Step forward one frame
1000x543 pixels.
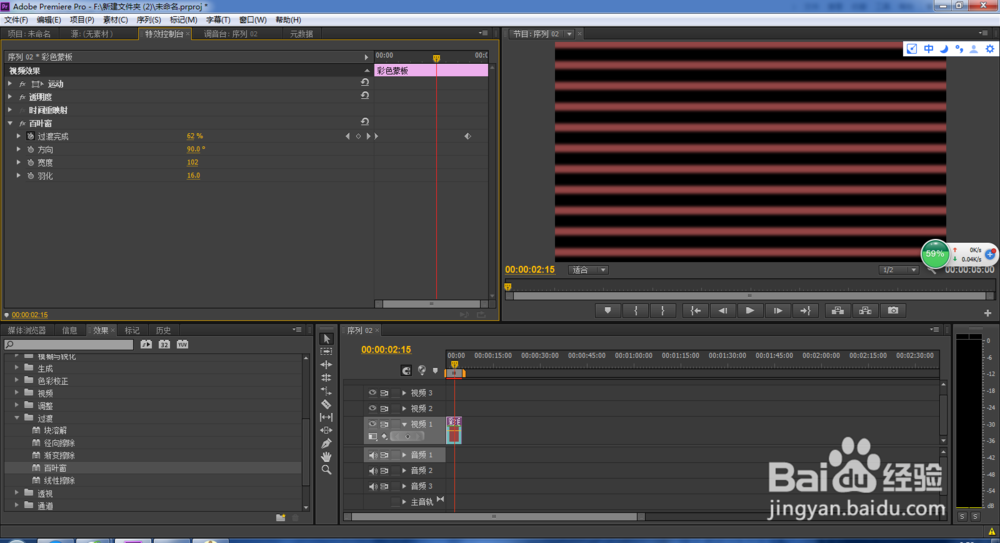(778, 311)
